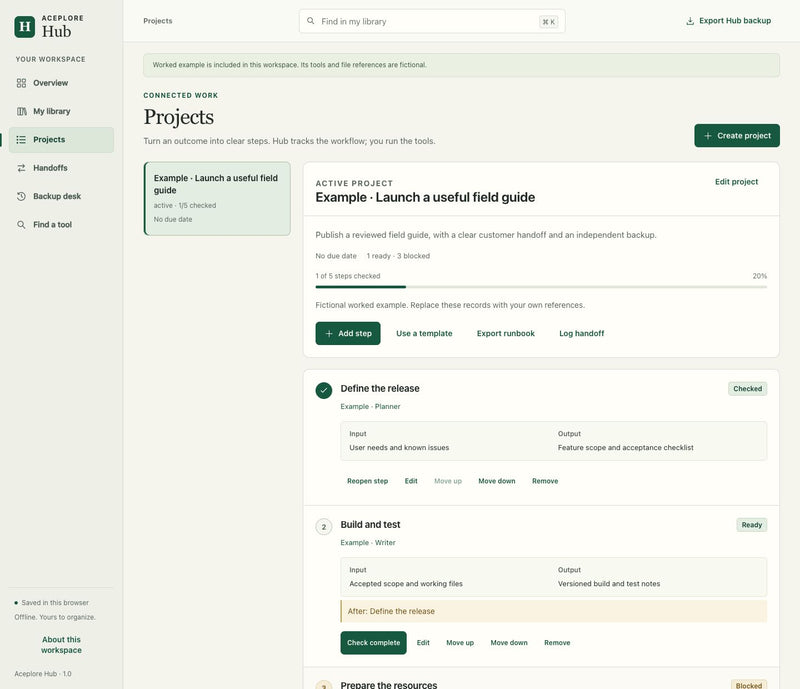
Task: Click the download icon beside Export Hub backup
Action: (x=690, y=21)
